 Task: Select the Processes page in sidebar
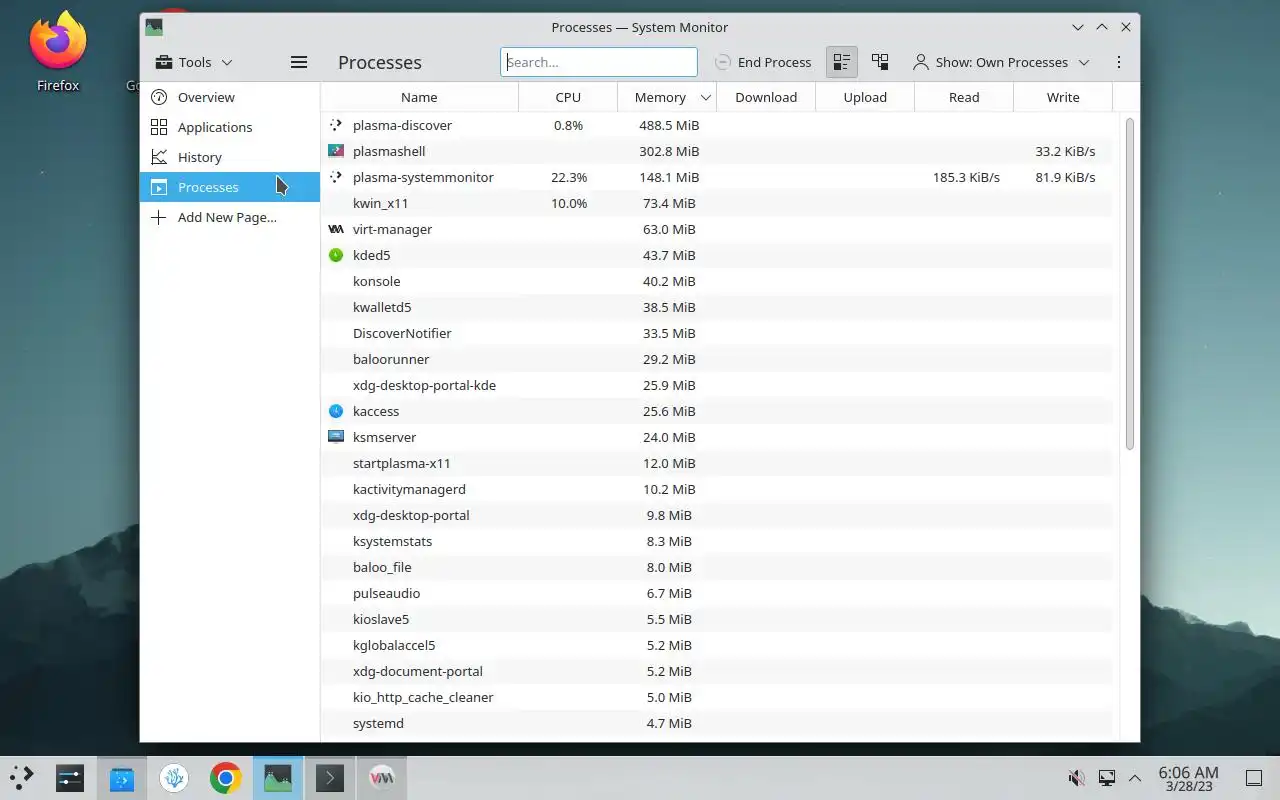[x=230, y=187]
